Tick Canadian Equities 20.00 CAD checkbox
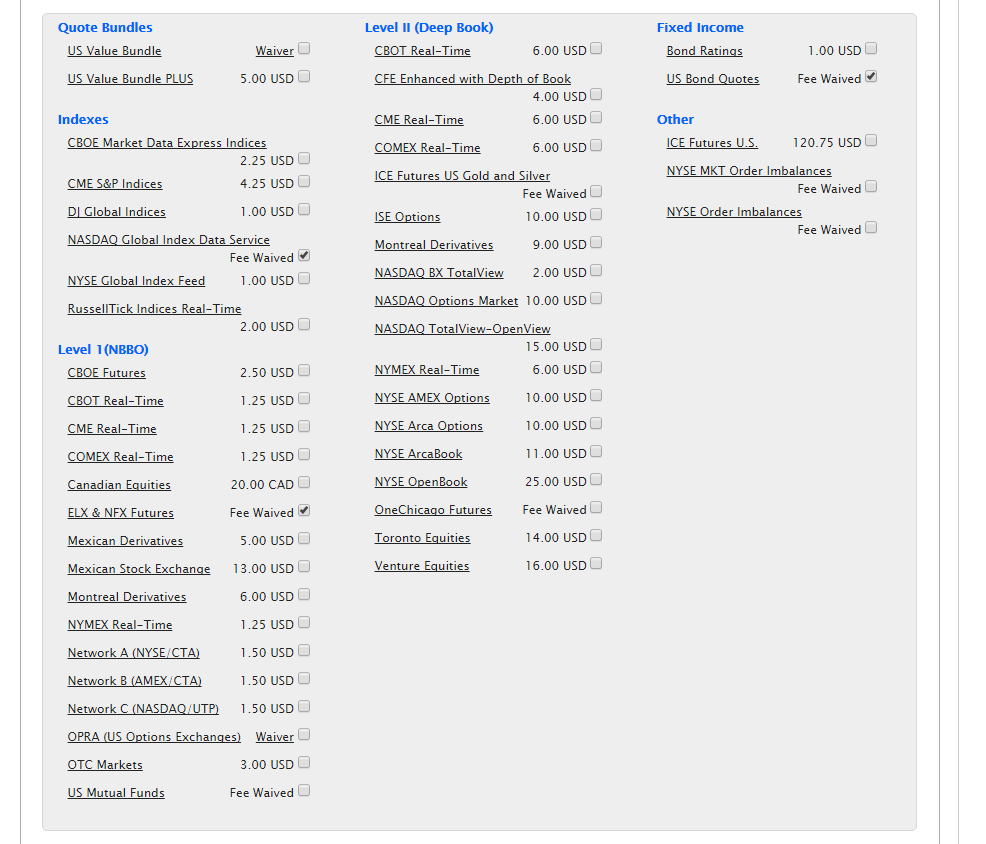 coord(304,482)
